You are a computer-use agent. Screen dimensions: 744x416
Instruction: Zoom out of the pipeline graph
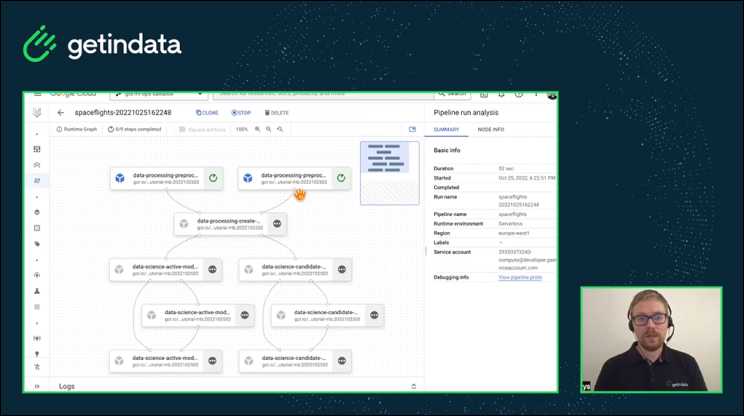tap(269, 129)
